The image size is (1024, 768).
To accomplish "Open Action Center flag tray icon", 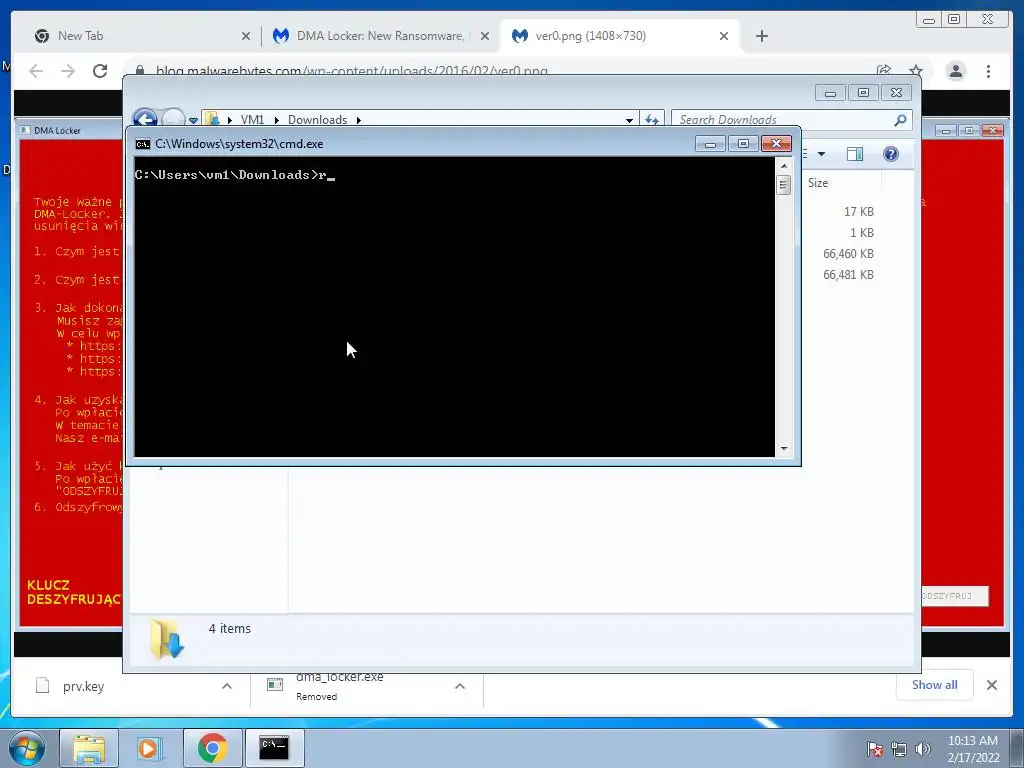I will point(875,750).
